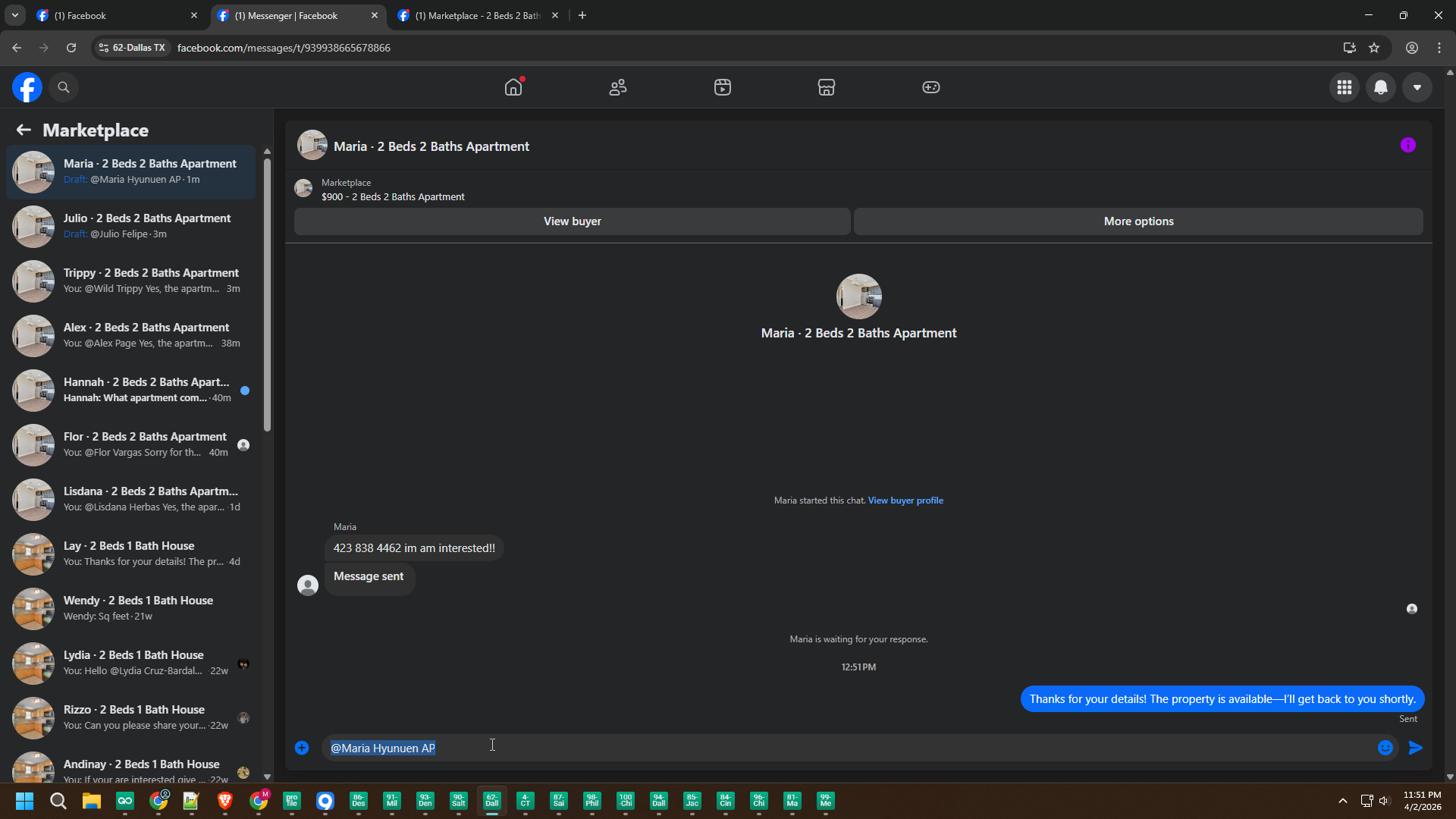
Task: Click Maria's "423 838 4462" message bubble
Action: [414, 548]
